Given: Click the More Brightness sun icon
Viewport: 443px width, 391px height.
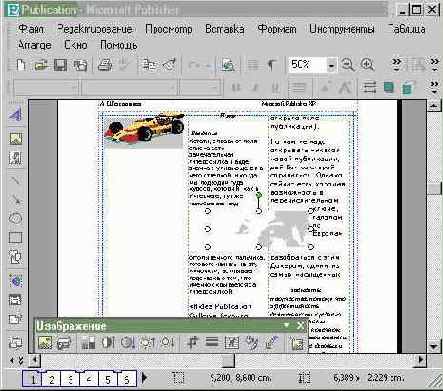Looking at the screenshot, I should (147, 343).
